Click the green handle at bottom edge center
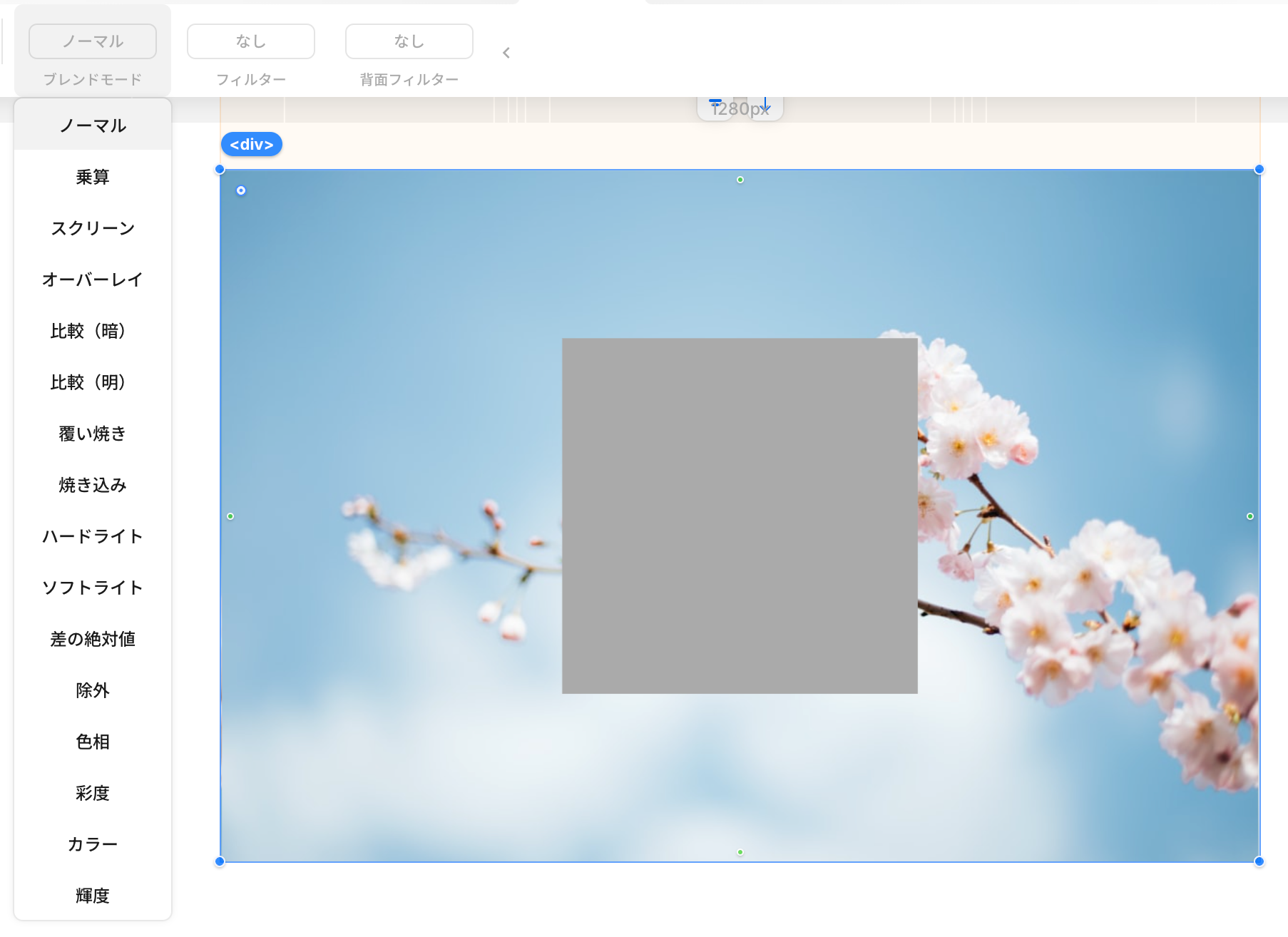 coord(740,852)
